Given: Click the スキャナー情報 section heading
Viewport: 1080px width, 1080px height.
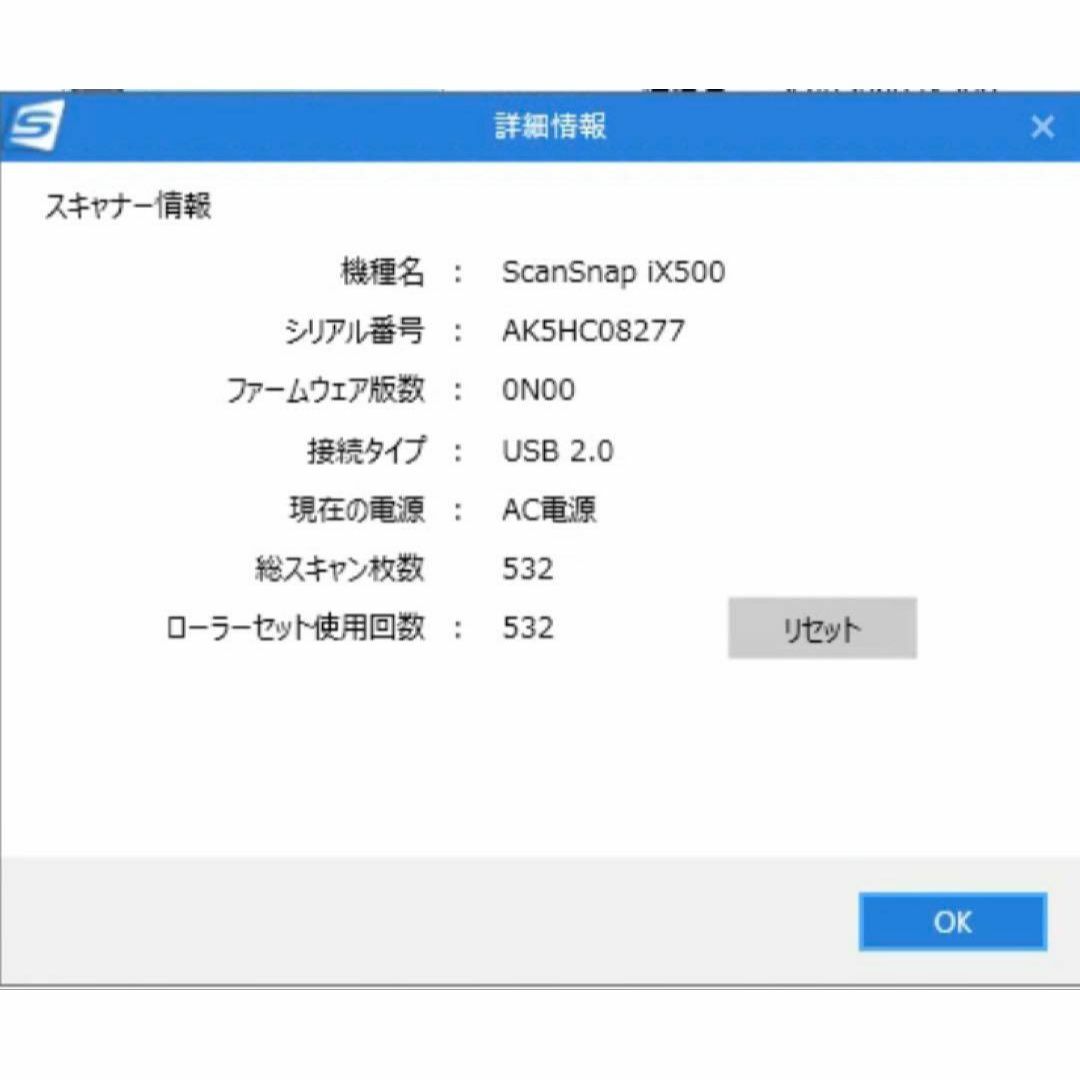Looking at the screenshot, I should [x=128, y=205].
